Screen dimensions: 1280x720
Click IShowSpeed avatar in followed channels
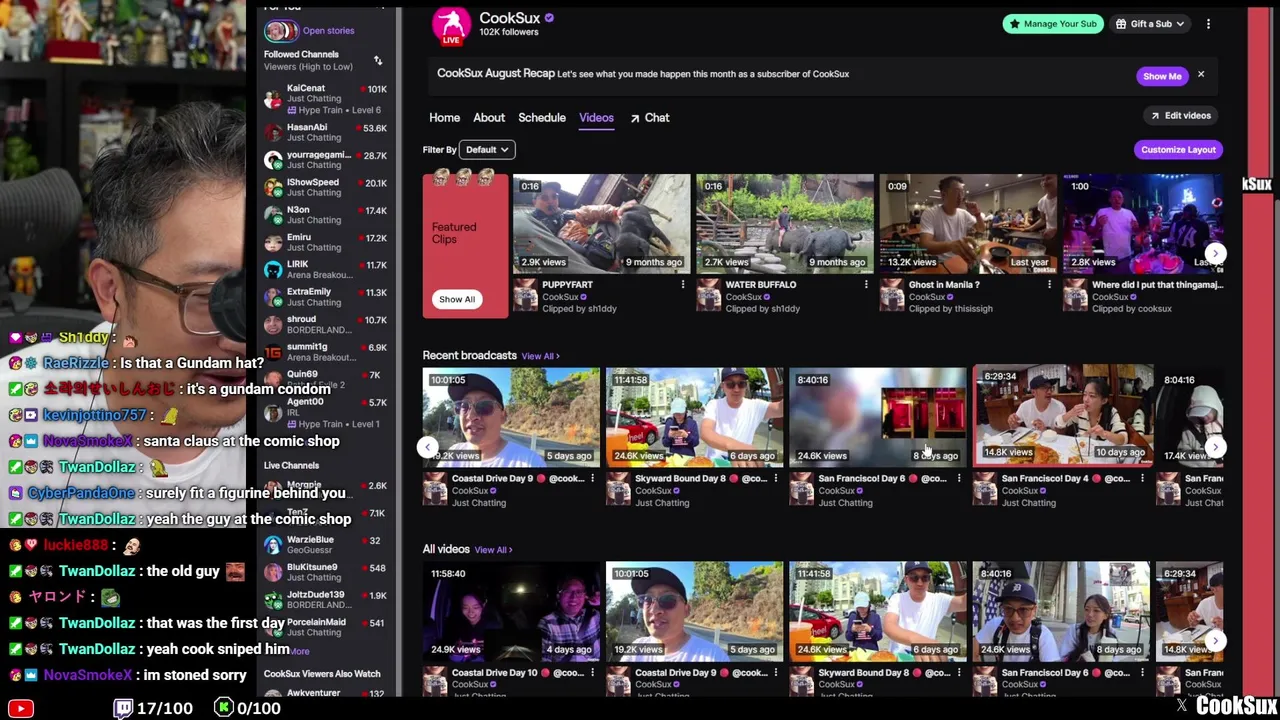coord(273,187)
